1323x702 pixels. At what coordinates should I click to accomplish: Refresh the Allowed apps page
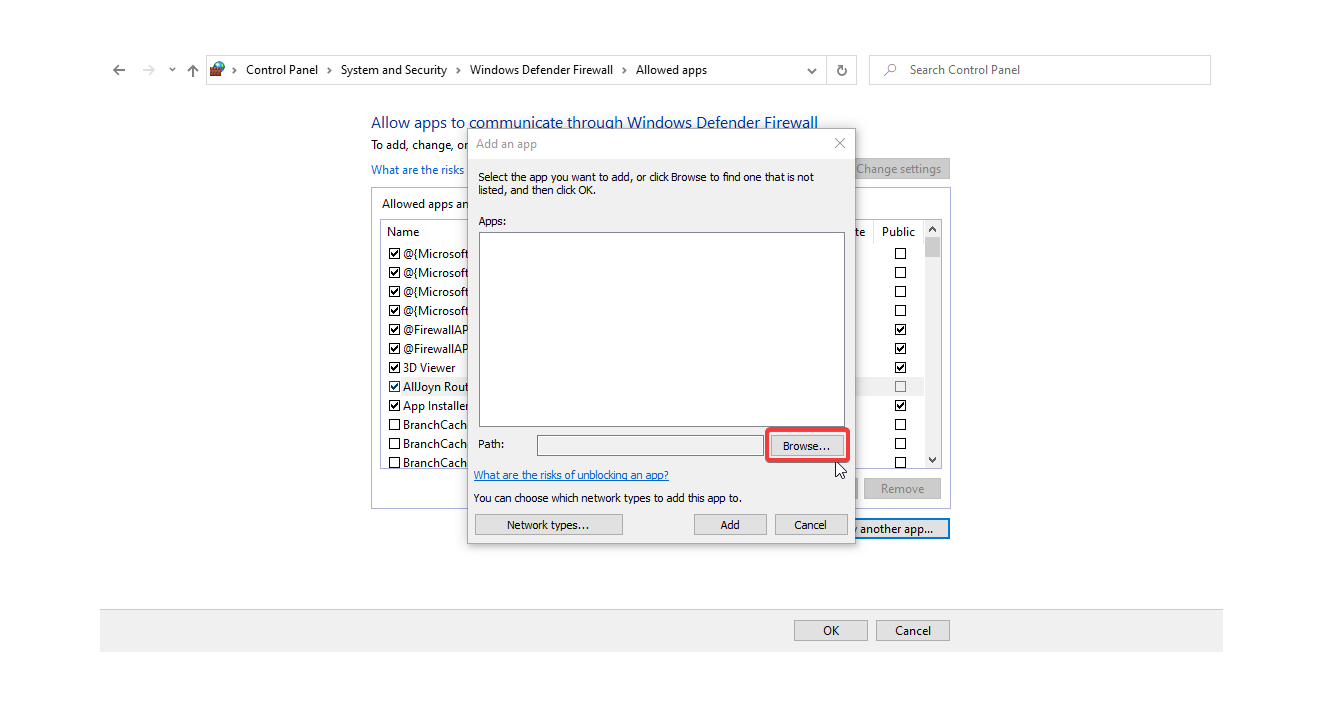click(x=841, y=70)
